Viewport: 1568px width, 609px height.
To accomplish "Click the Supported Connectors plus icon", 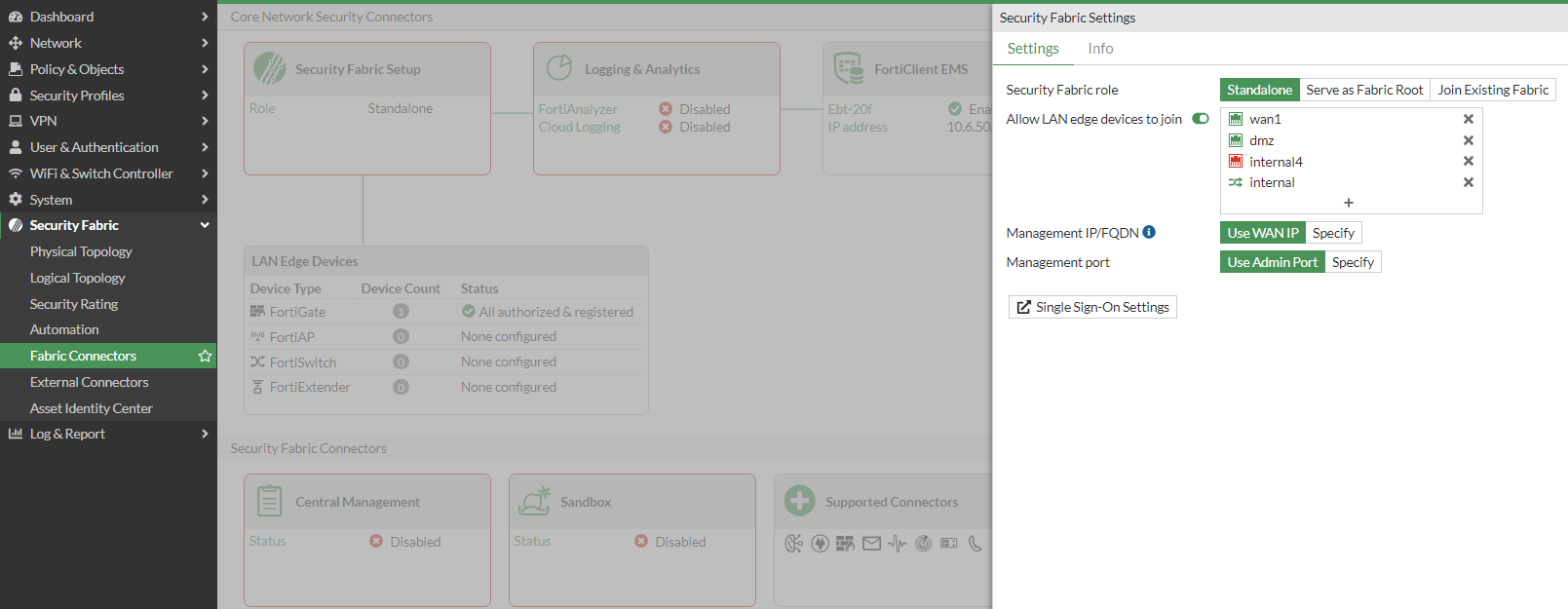I will click(x=800, y=501).
